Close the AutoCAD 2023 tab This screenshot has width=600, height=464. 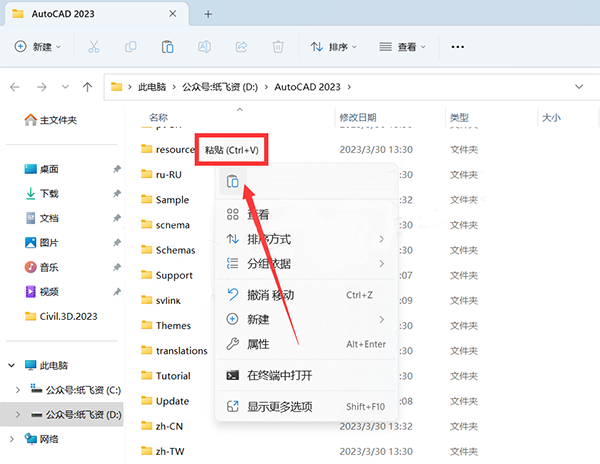(173, 14)
